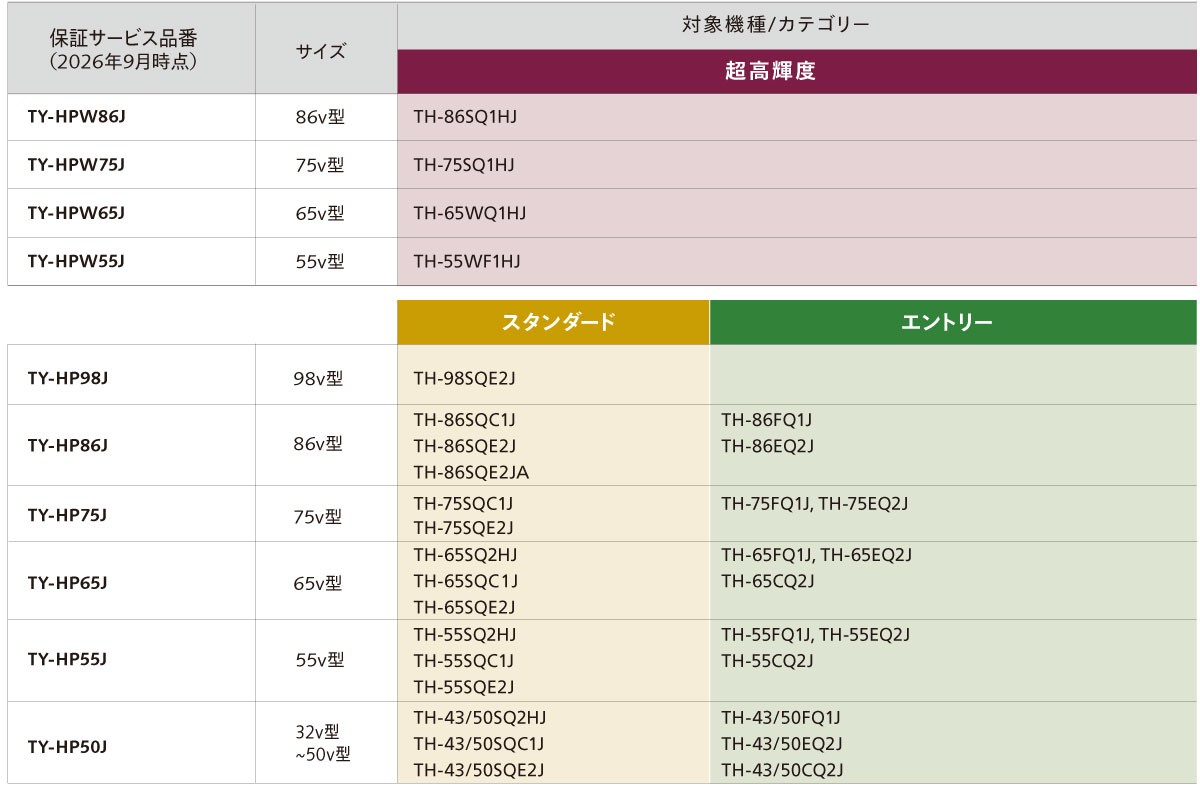Select part number TY-HP86J
Viewport: 1200px width, 786px height.
click(67, 444)
